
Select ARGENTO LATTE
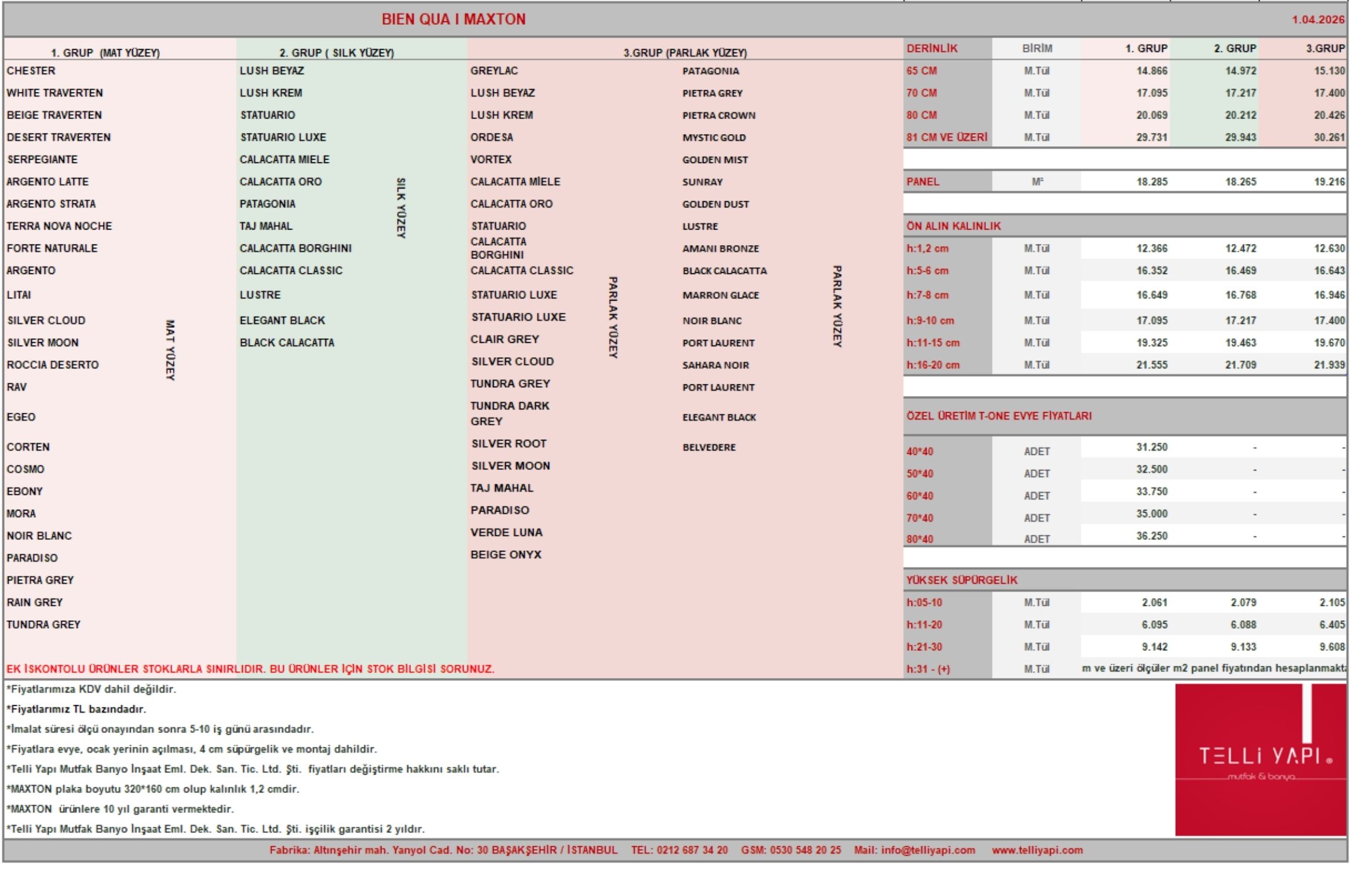[47, 182]
